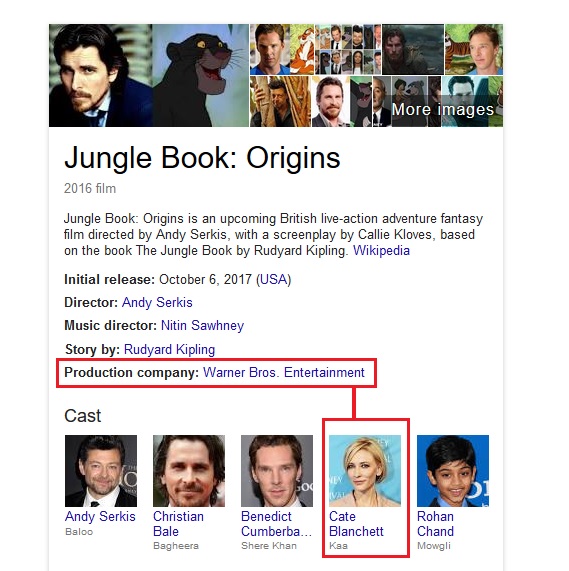The width and height of the screenshot is (569, 571).
Task: Click Andy Serkis cast name link
Action: pyautogui.click(x=100, y=516)
